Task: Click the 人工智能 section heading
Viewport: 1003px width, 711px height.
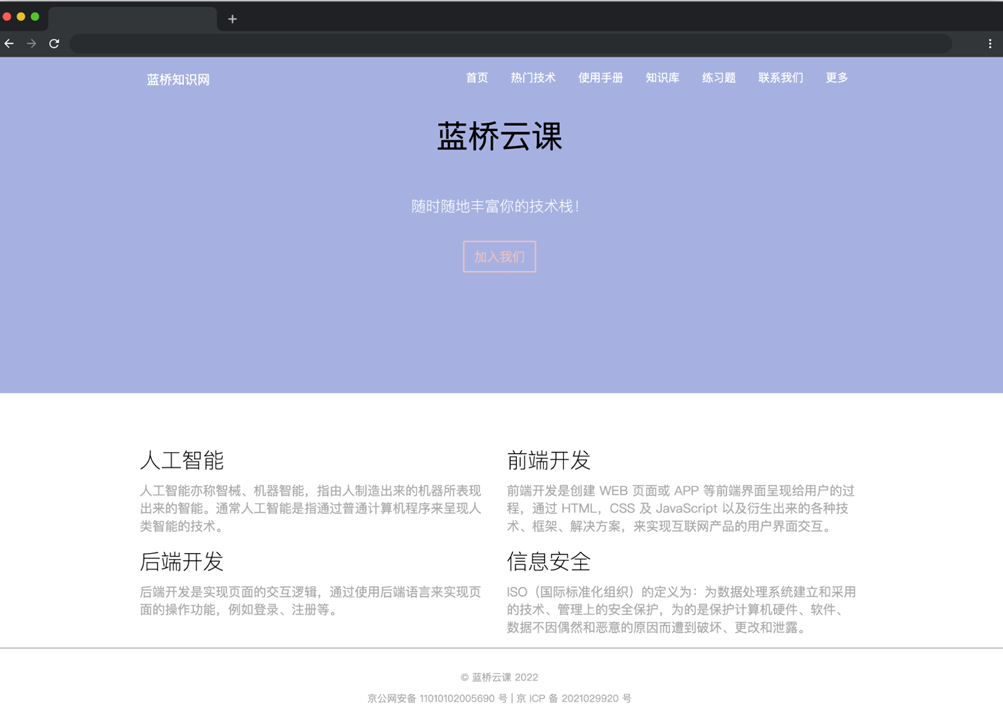Action: [x=181, y=460]
